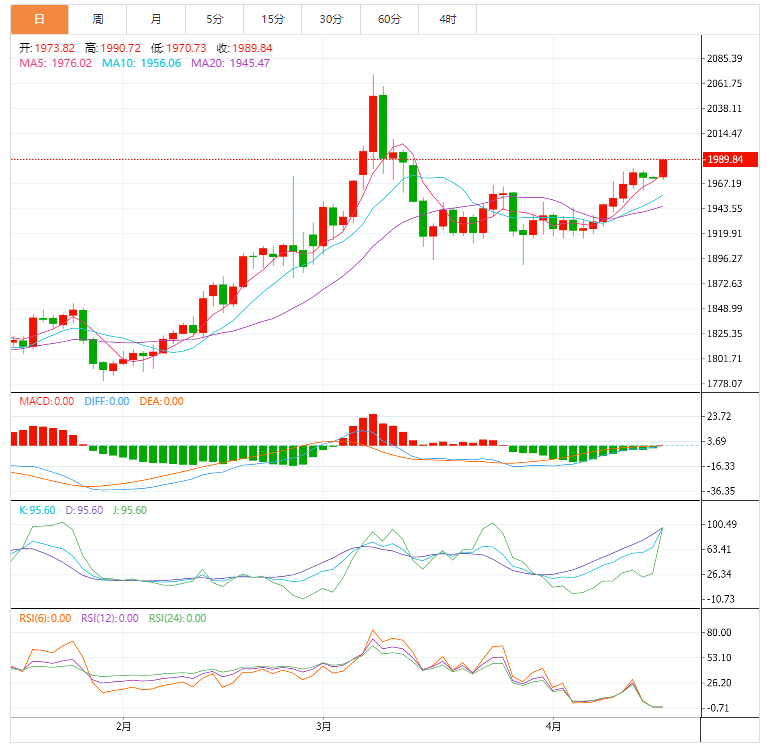Click the MACD:0.00 label
769x753 pixels.
[x=47, y=401]
